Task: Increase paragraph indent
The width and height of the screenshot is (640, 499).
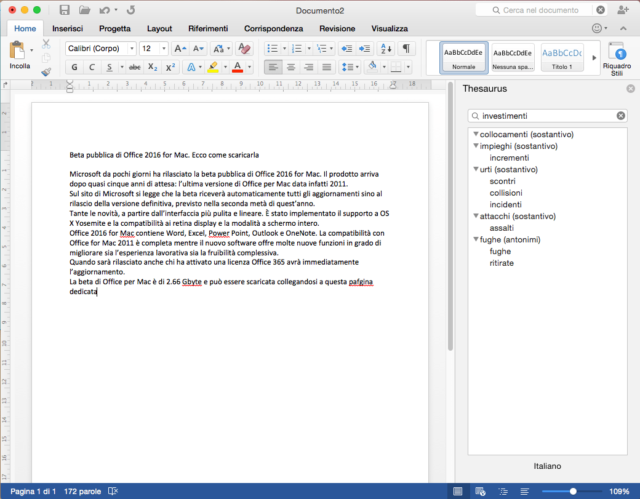Action: (364, 49)
